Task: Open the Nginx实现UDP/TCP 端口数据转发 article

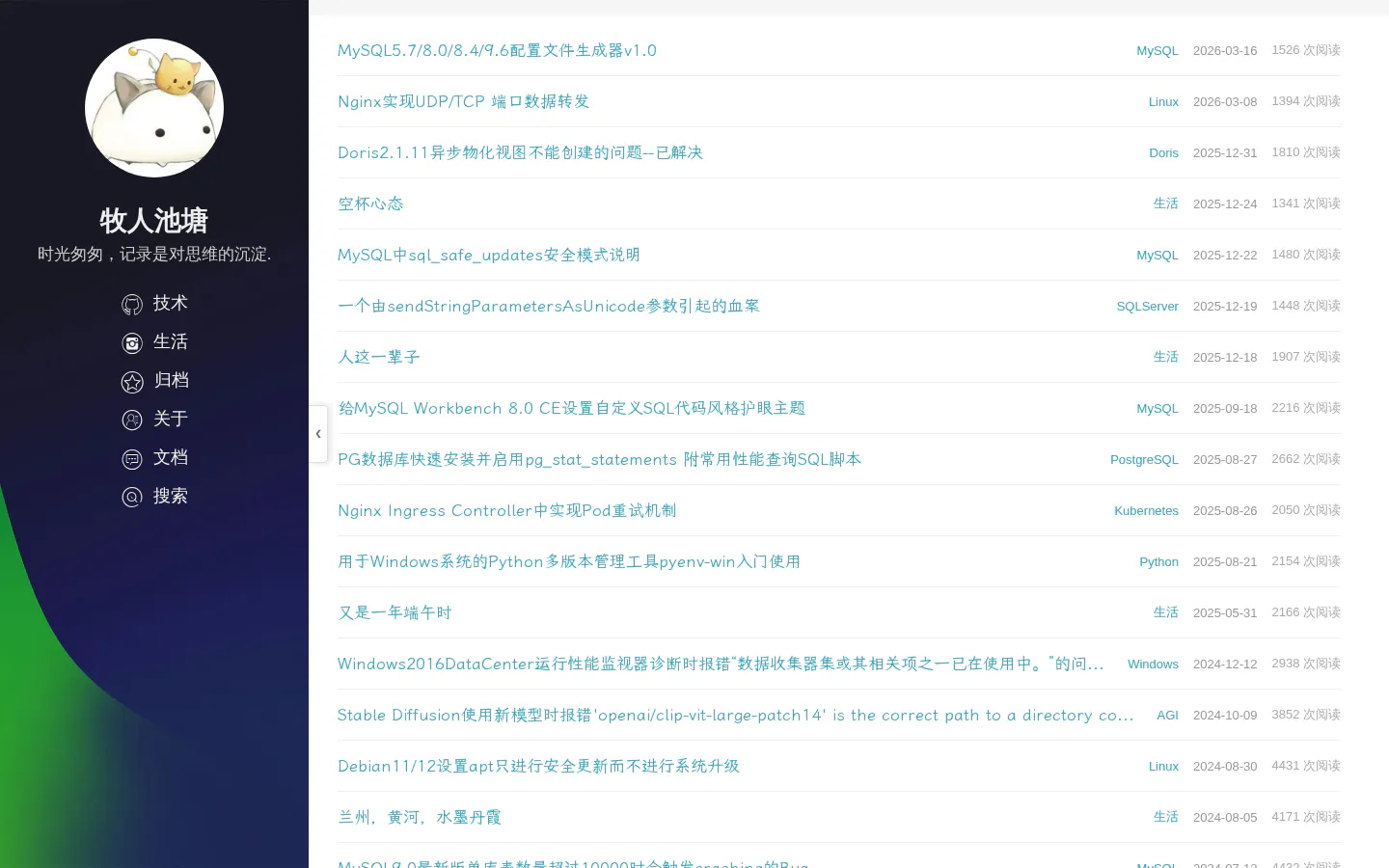Action: (463, 101)
